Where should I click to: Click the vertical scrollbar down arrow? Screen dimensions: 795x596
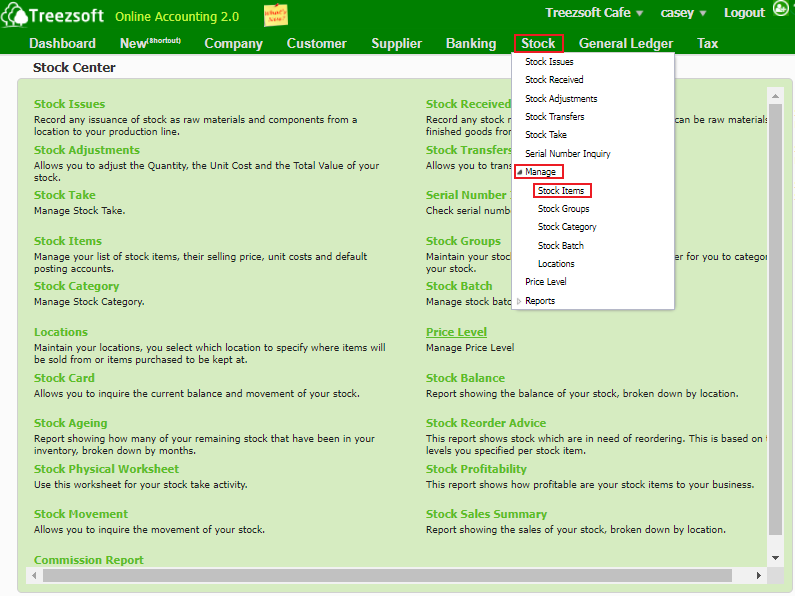774,557
